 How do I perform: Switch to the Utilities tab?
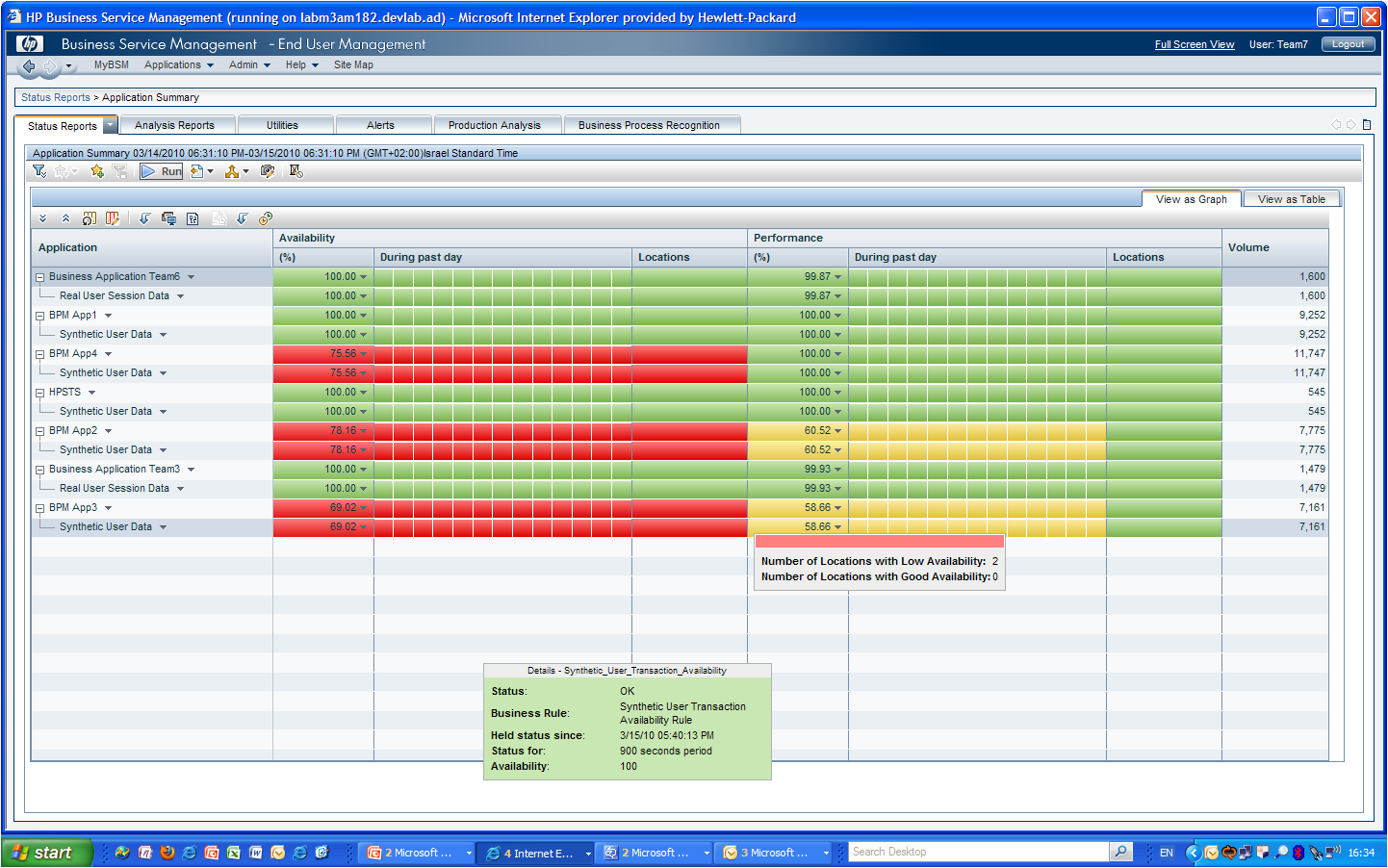point(286,125)
